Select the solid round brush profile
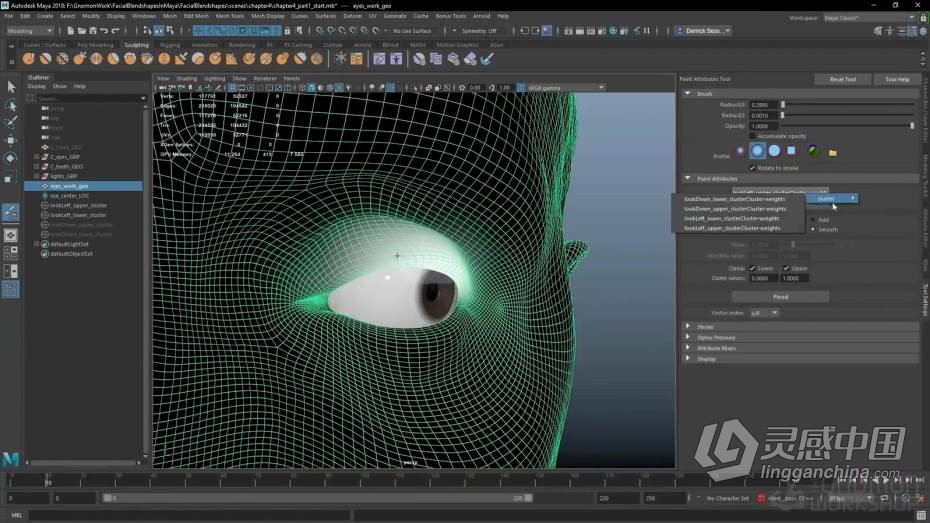 click(774, 151)
